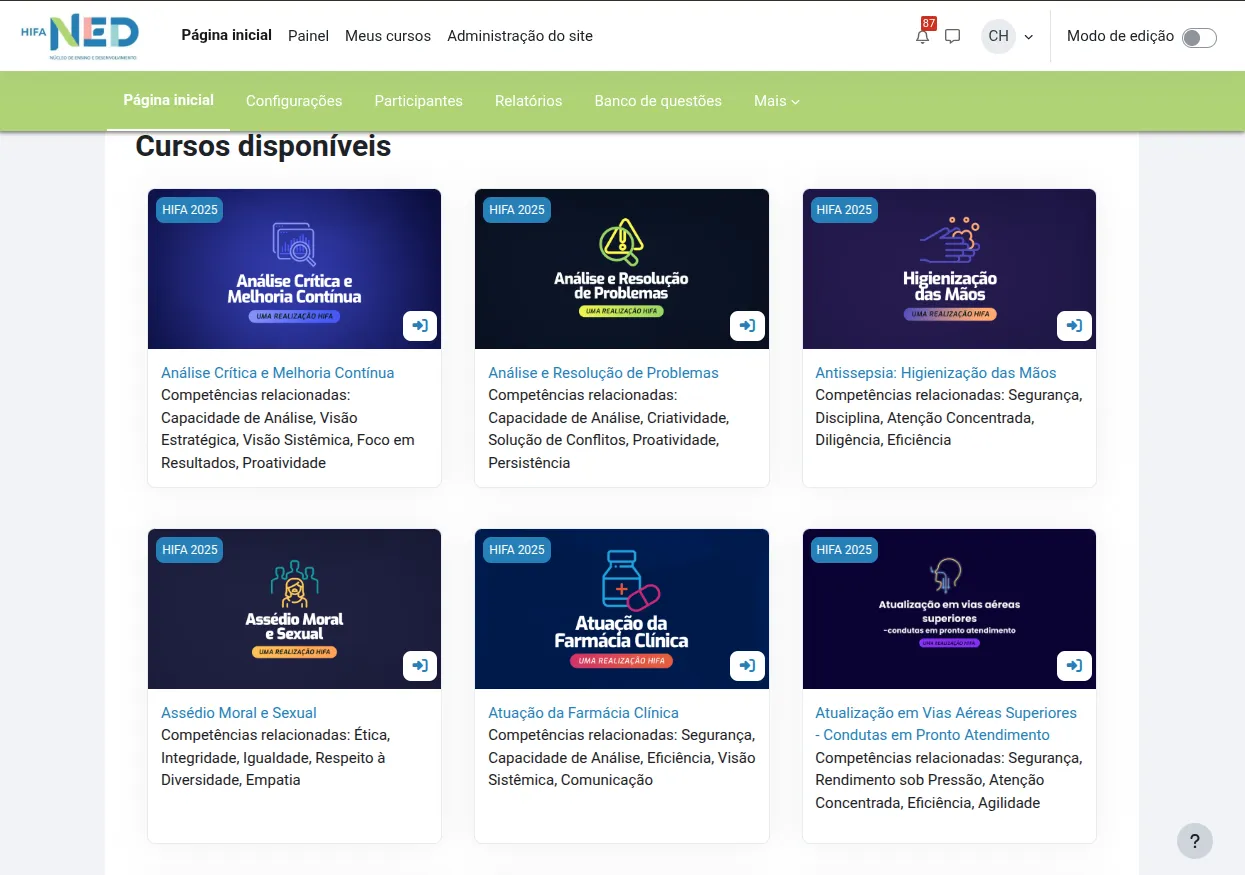Open the messages chat bubble icon
The width and height of the screenshot is (1245, 875).
953,37
